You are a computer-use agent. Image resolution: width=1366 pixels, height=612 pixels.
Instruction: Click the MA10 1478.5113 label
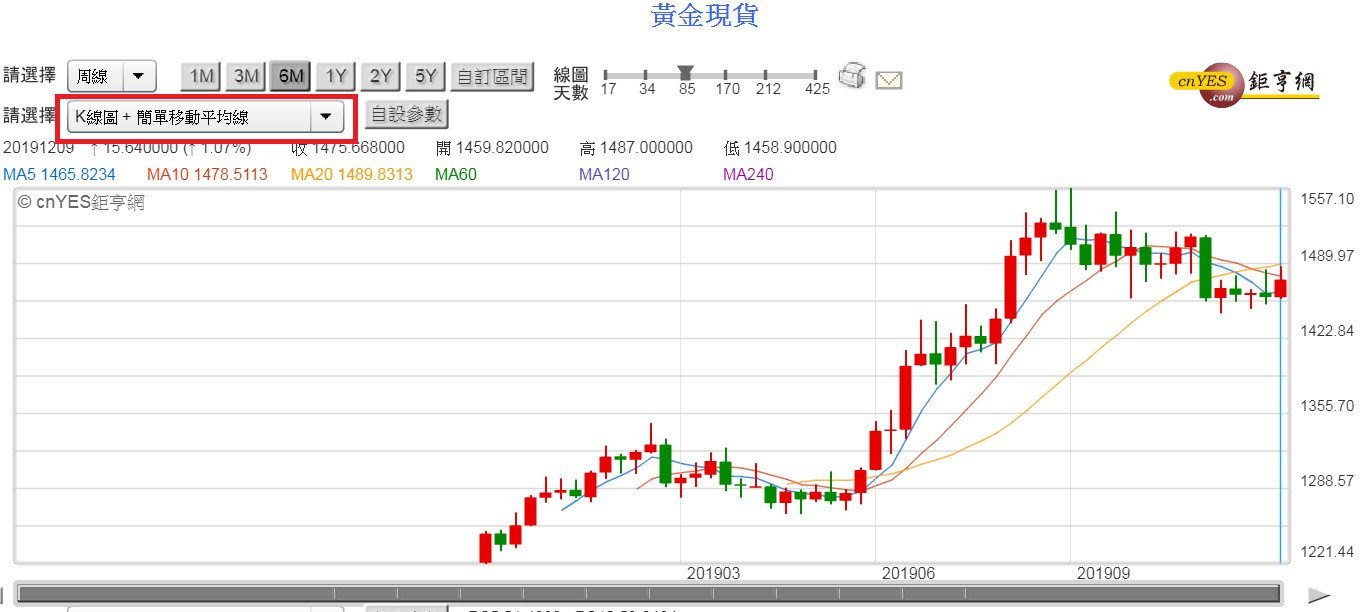207,174
